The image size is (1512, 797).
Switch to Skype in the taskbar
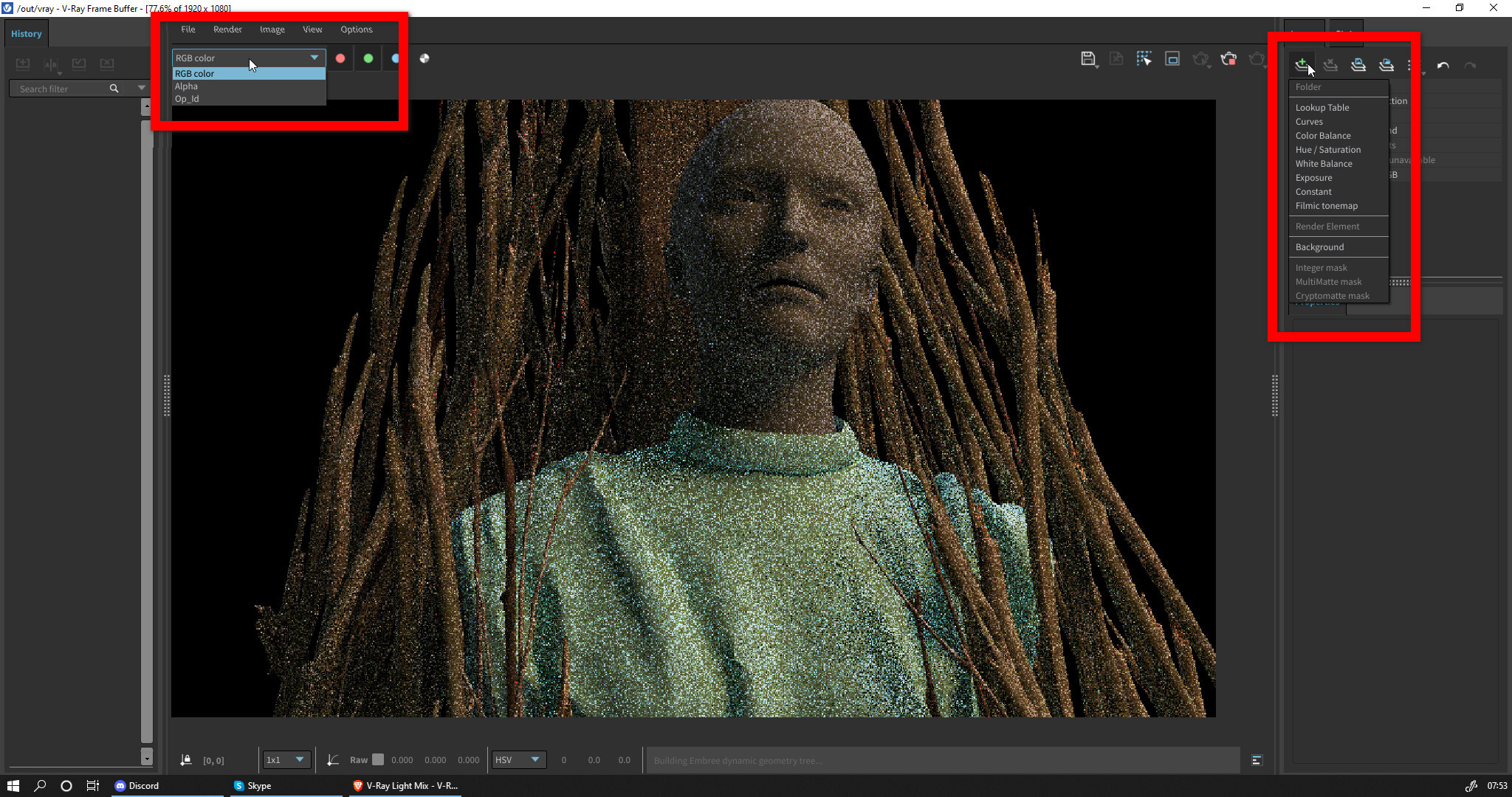point(286,786)
